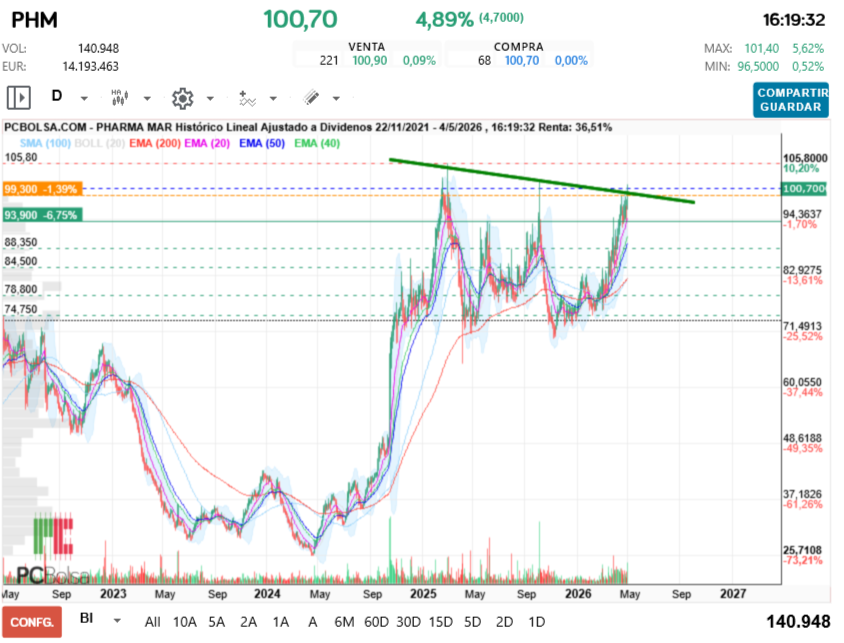This screenshot has width=844, height=643.
Task: Click the 2024 date axis label
Action: click(x=267, y=593)
